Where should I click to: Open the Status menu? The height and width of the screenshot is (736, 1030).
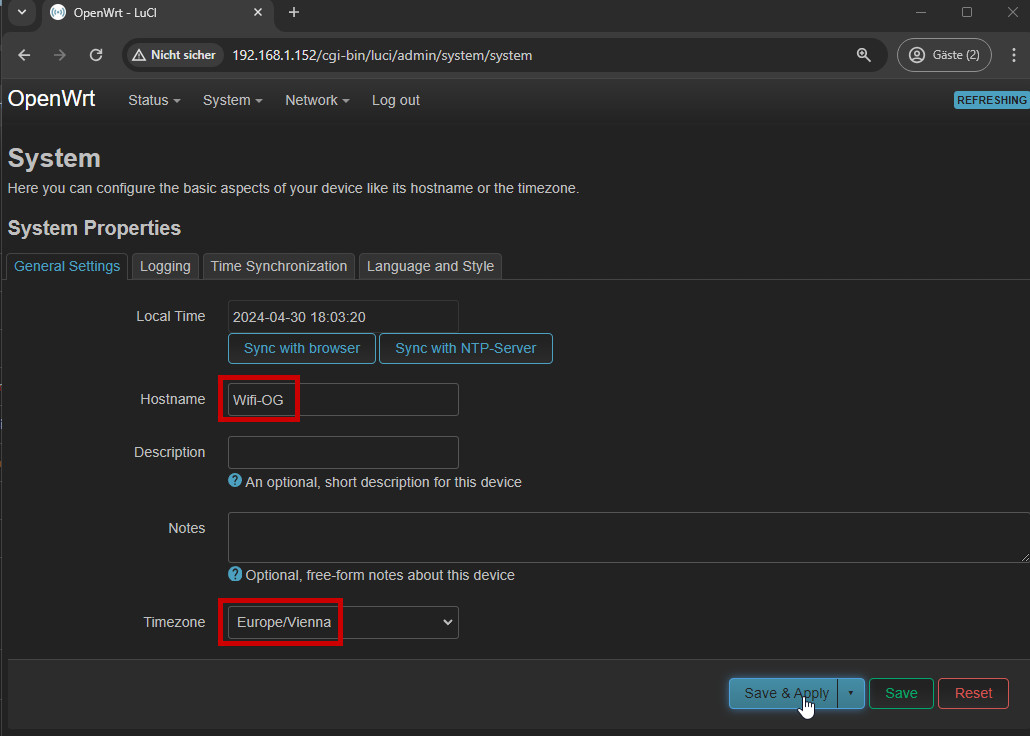(x=154, y=100)
